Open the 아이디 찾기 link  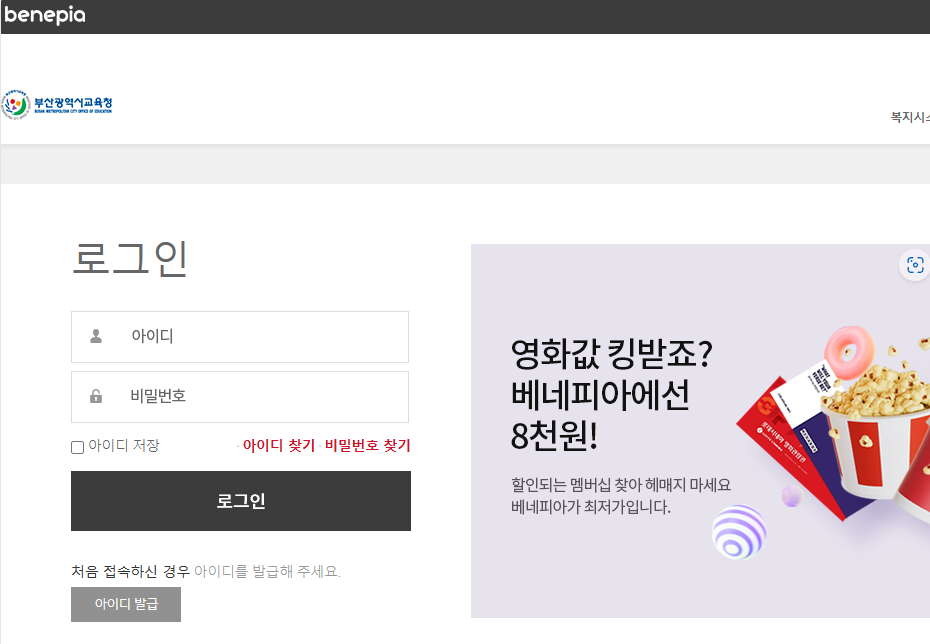point(276,445)
